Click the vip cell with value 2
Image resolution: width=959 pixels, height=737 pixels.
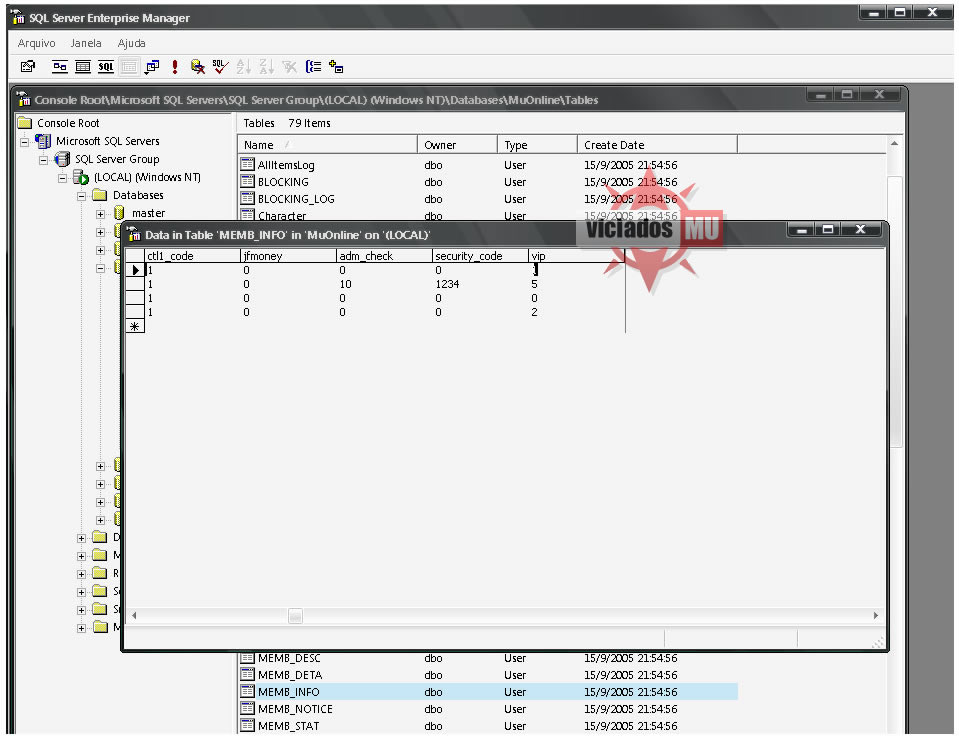[x=576, y=312]
